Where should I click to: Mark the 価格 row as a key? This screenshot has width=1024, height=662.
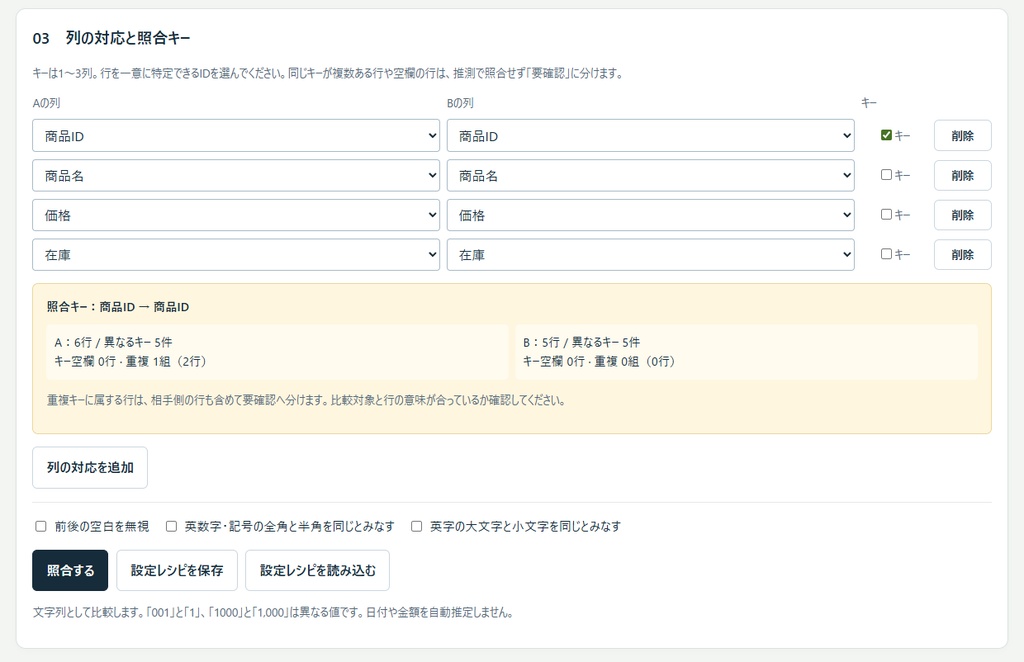point(886,214)
